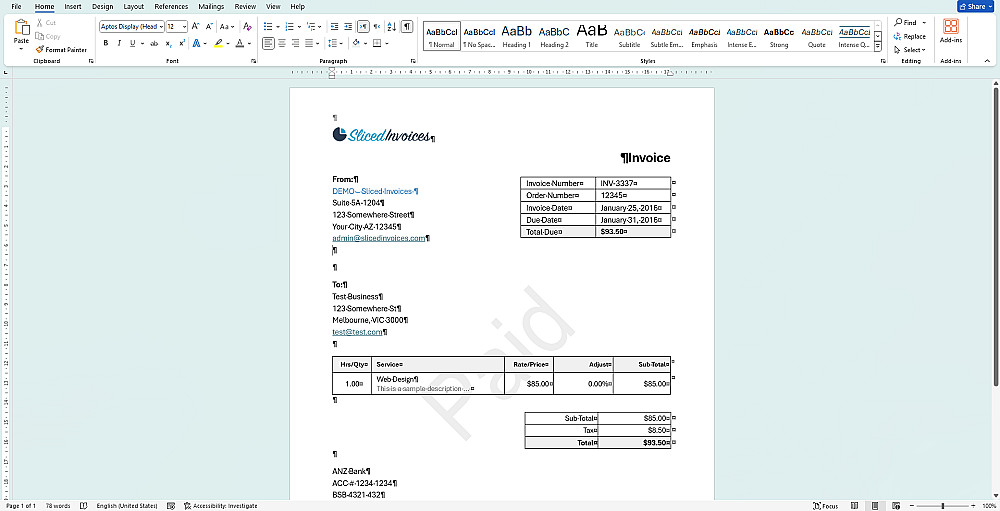Viewport: 1000px width, 511px height.
Task: Align paragraph text to the right
Action: [x=295, y=43]
